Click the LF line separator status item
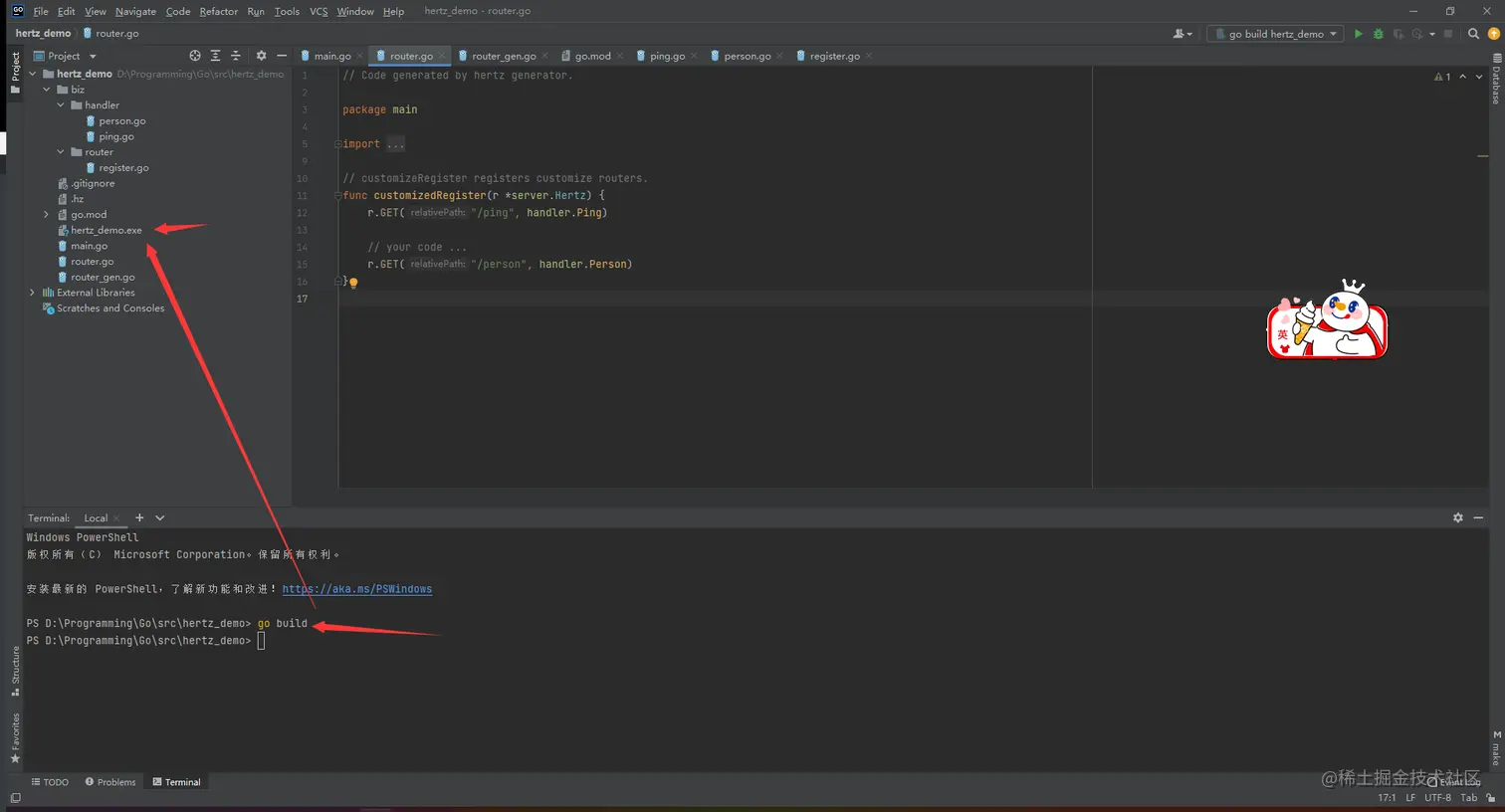 (1410, 797)
